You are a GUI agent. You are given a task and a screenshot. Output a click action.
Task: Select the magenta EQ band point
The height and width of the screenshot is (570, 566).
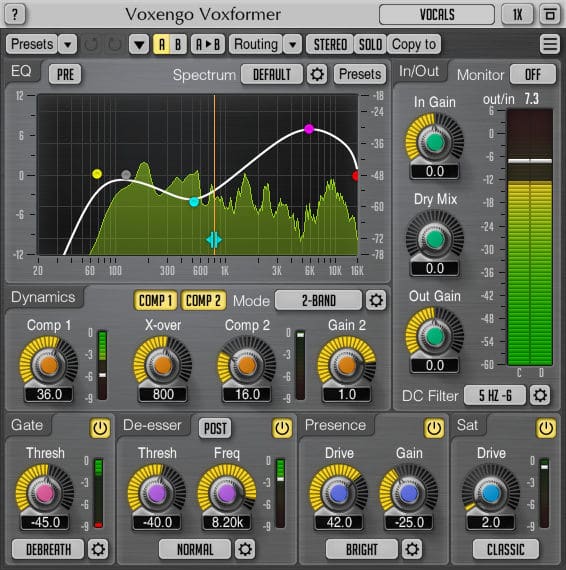pos(309,129)
